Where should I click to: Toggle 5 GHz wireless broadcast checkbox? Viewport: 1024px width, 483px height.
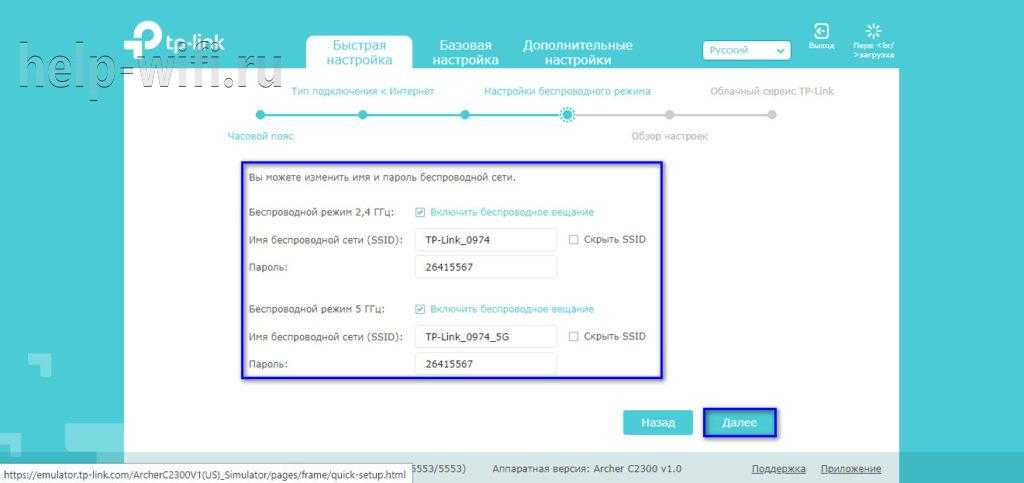pos(420,309)
